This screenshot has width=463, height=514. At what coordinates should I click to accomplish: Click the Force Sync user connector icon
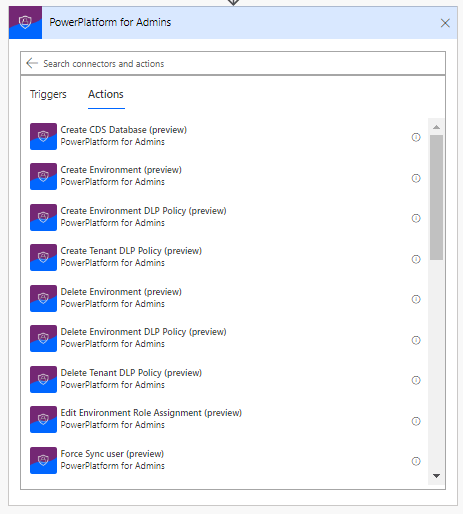(x=43, y=460)
